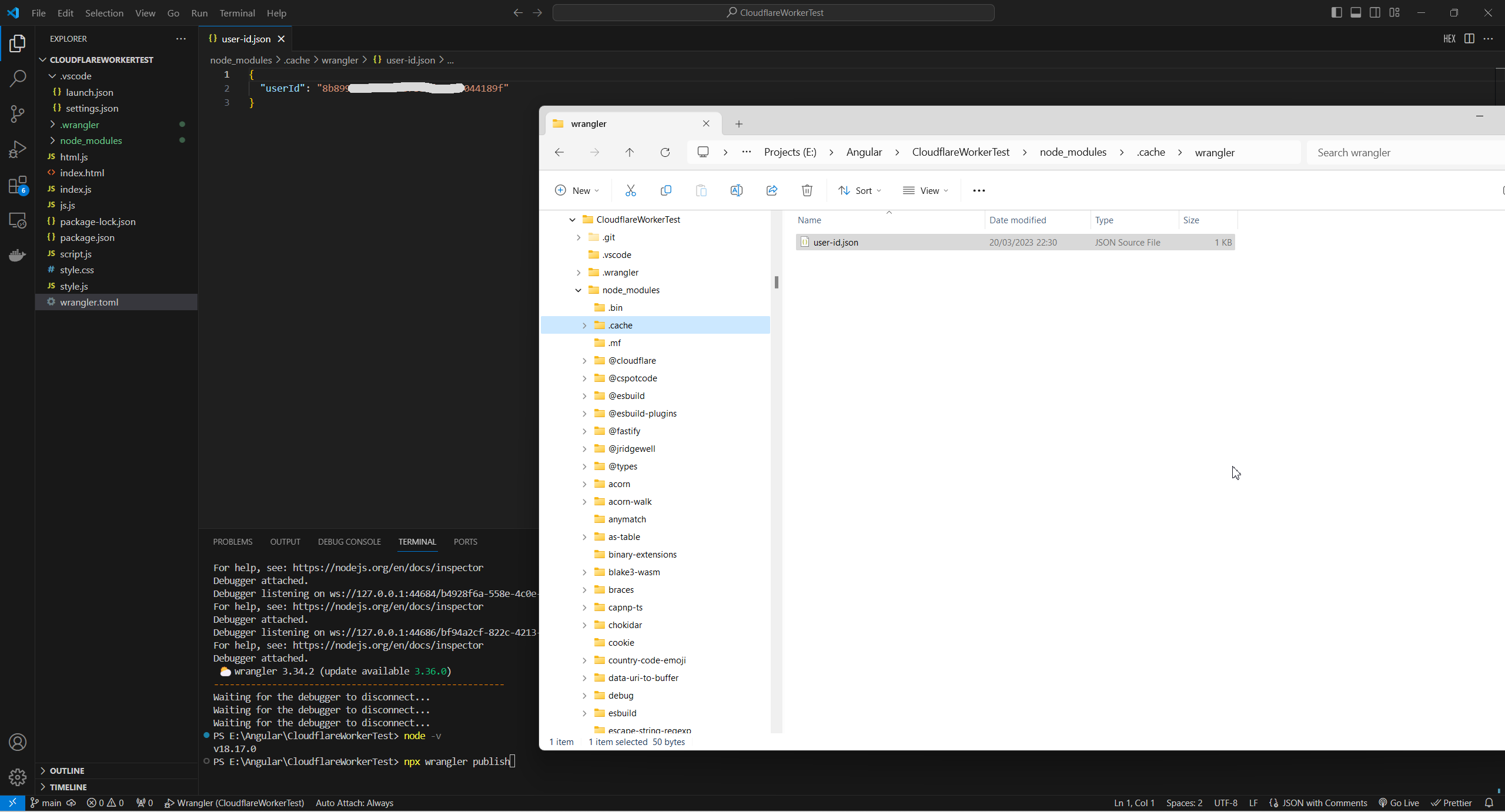This screenshot has height=812, width=1505.
Task: Toggle Secondary Side Bar layout icon
Action: 1375,12
